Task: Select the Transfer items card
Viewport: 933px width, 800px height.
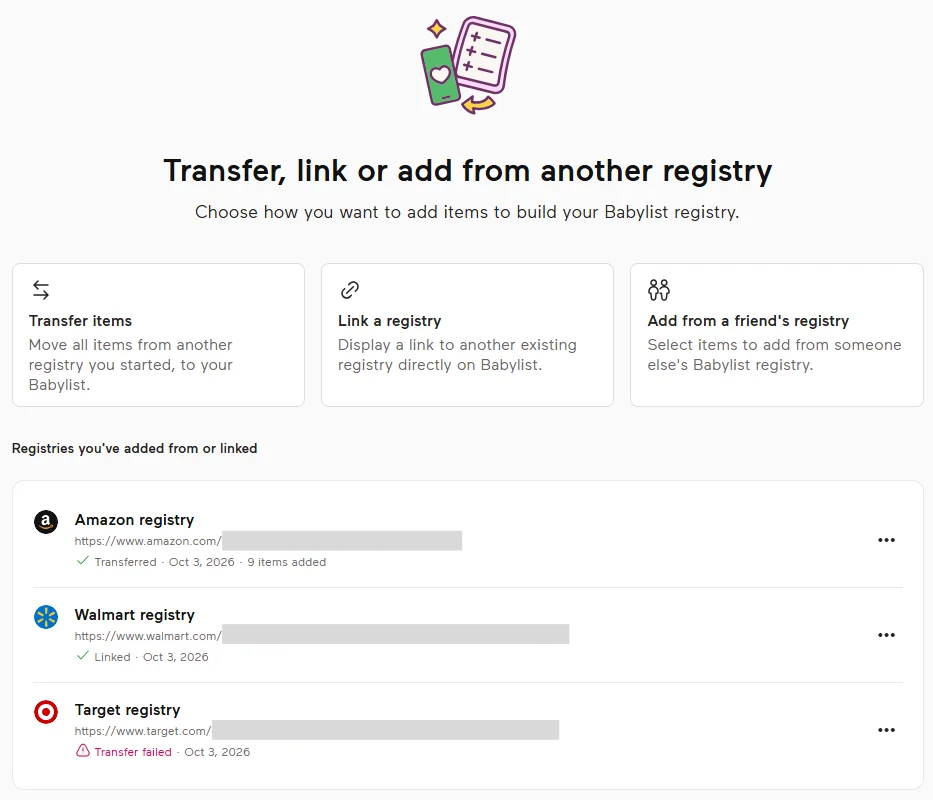Action: click(158, 335)
